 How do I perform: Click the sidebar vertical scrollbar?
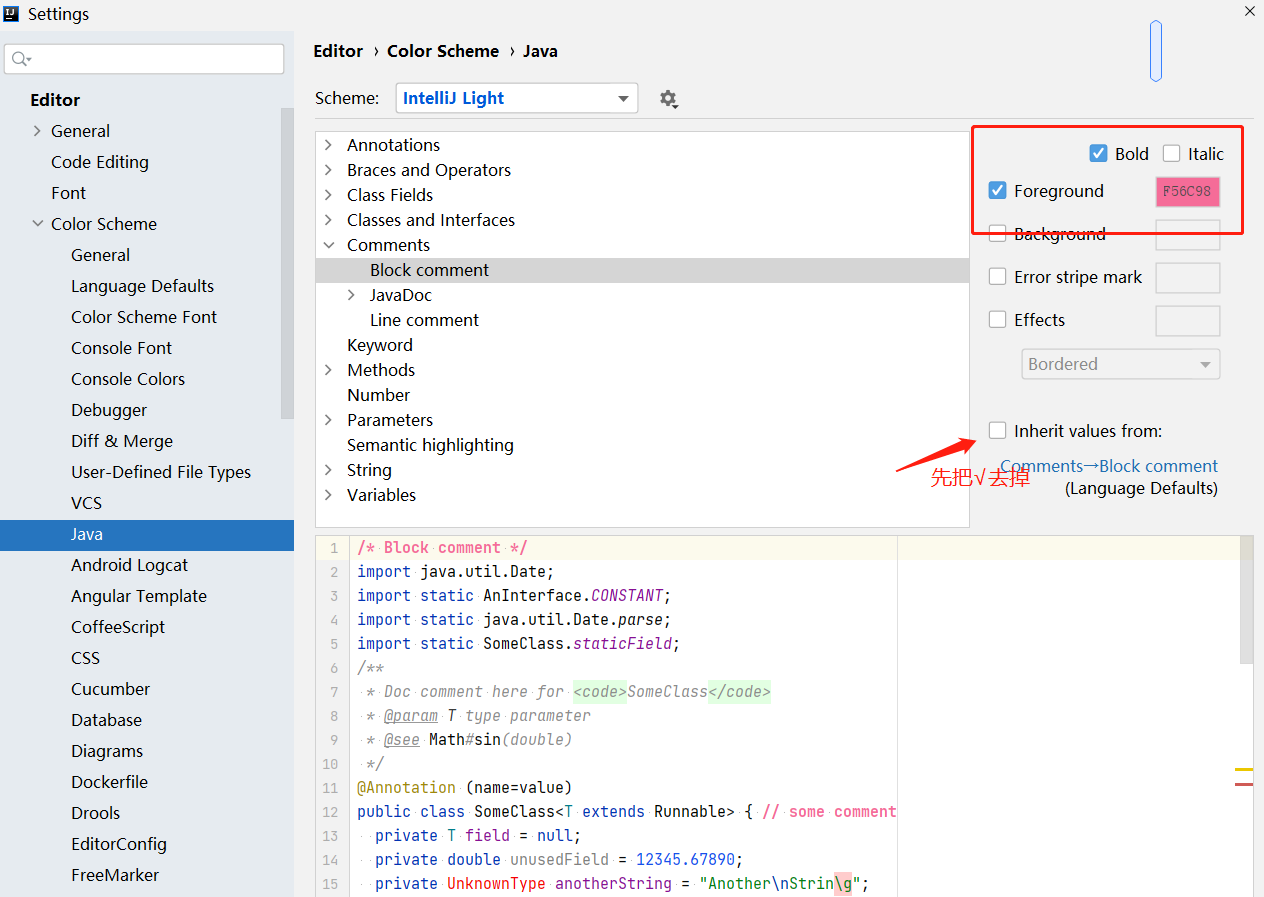(x=287, y=263)
